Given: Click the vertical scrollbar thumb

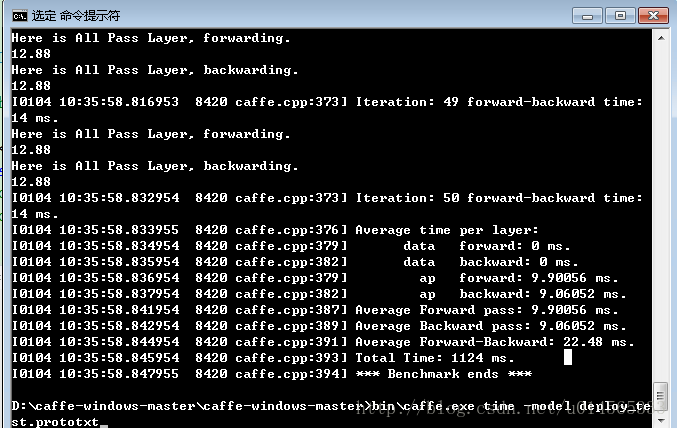Looking at the screenshot, I should 660,396.
